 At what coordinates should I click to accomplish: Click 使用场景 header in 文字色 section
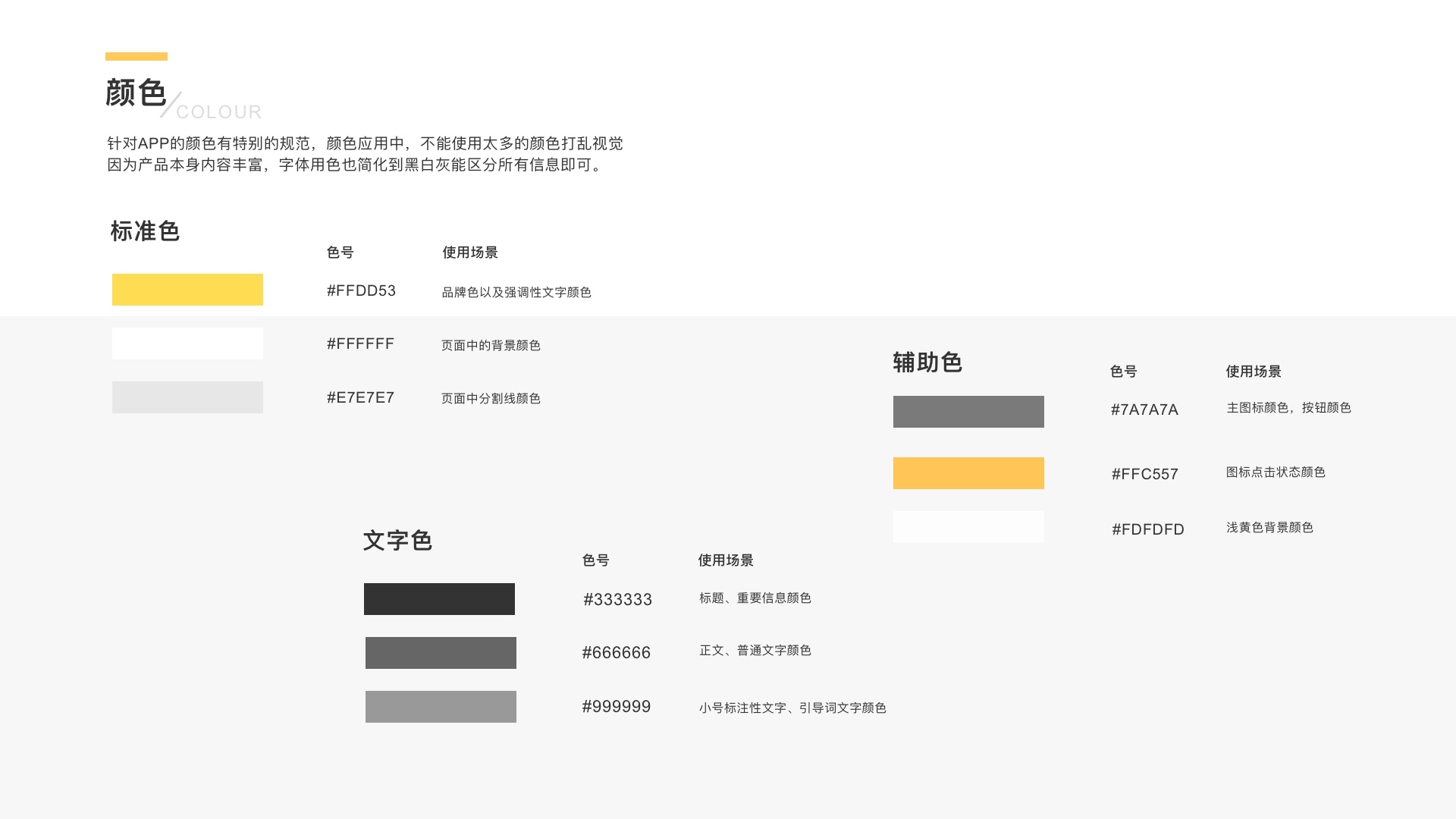coord(726,560)
